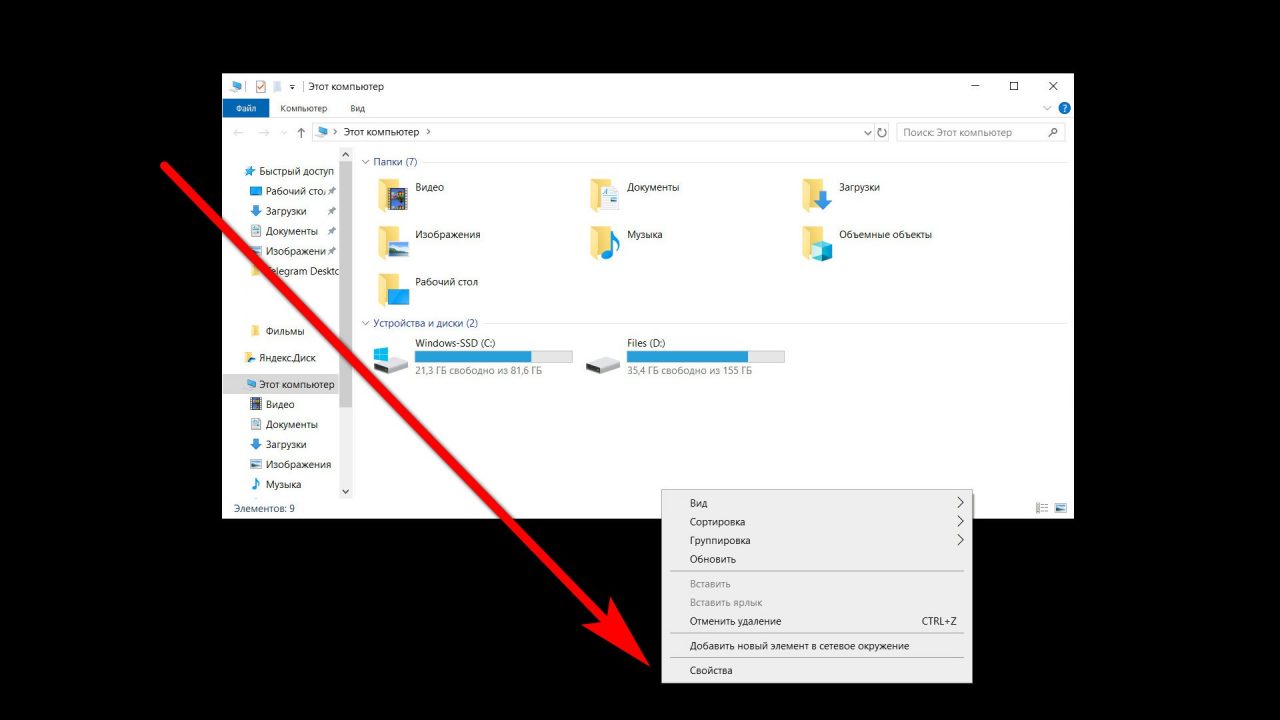Select the Изображения folder icon in main pane
This screenshot has height=720, width=1280.
394,242
